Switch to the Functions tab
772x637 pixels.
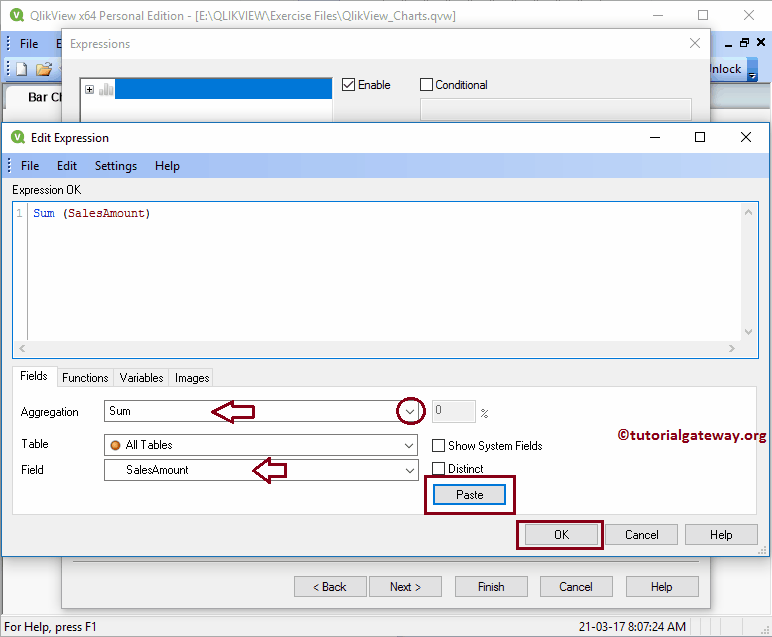point(85,378)
